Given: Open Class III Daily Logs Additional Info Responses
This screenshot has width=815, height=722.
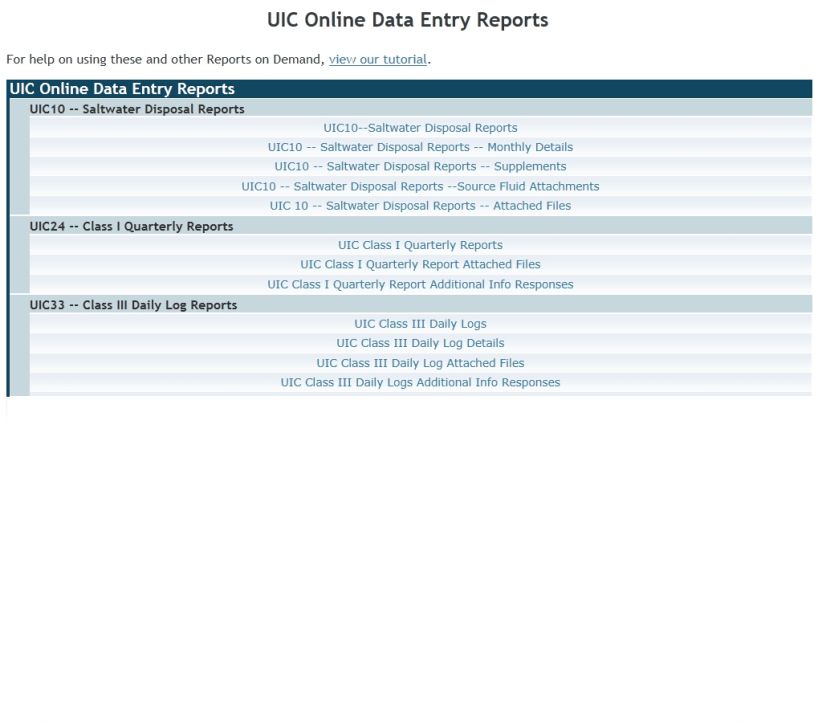Looking at the screenshot, I should (x=420, y=382).
